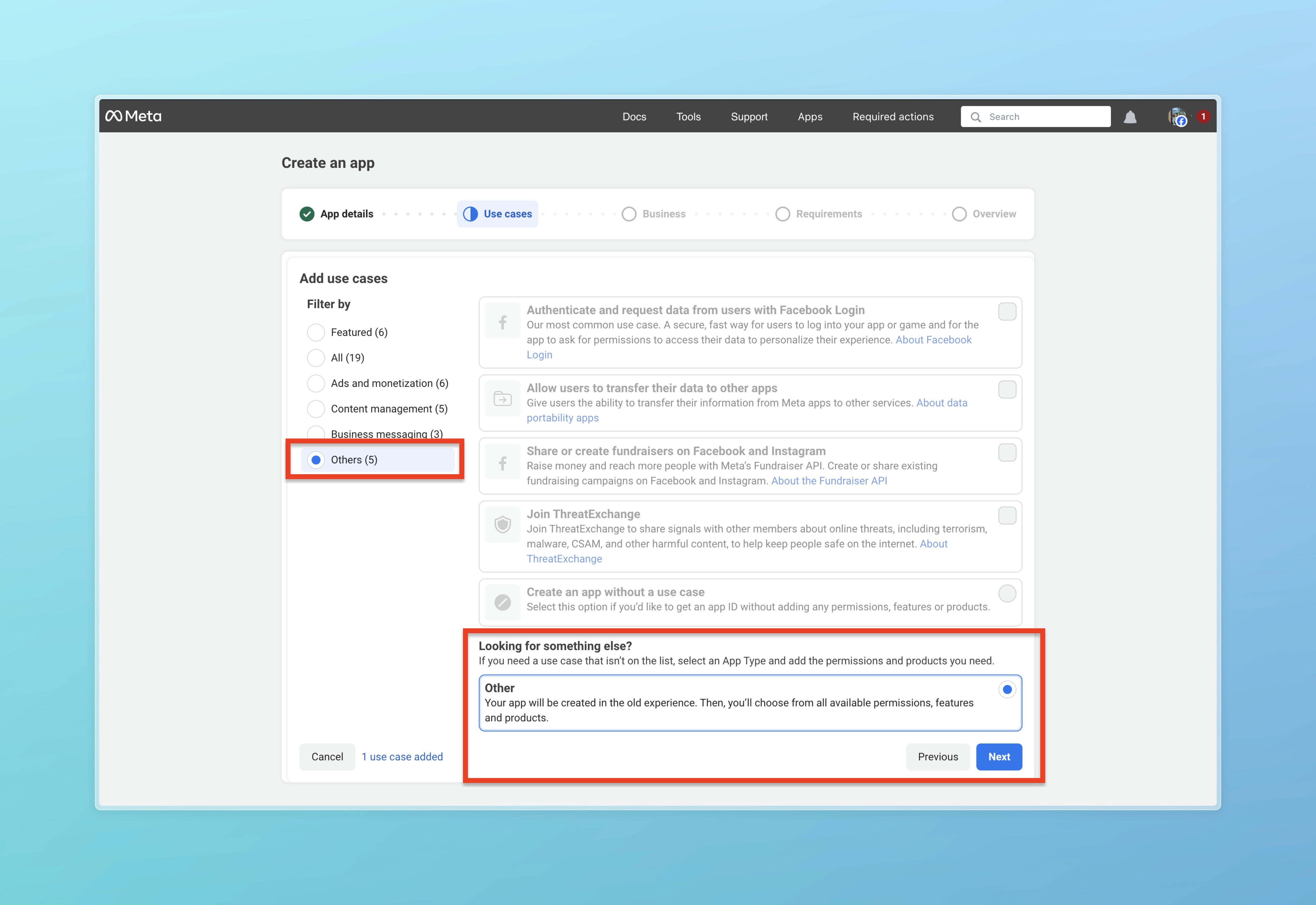Viewport: 1316px width, 905px height.
Task: Click the fundraisers Facebook icon
Action: click(503, 463)
